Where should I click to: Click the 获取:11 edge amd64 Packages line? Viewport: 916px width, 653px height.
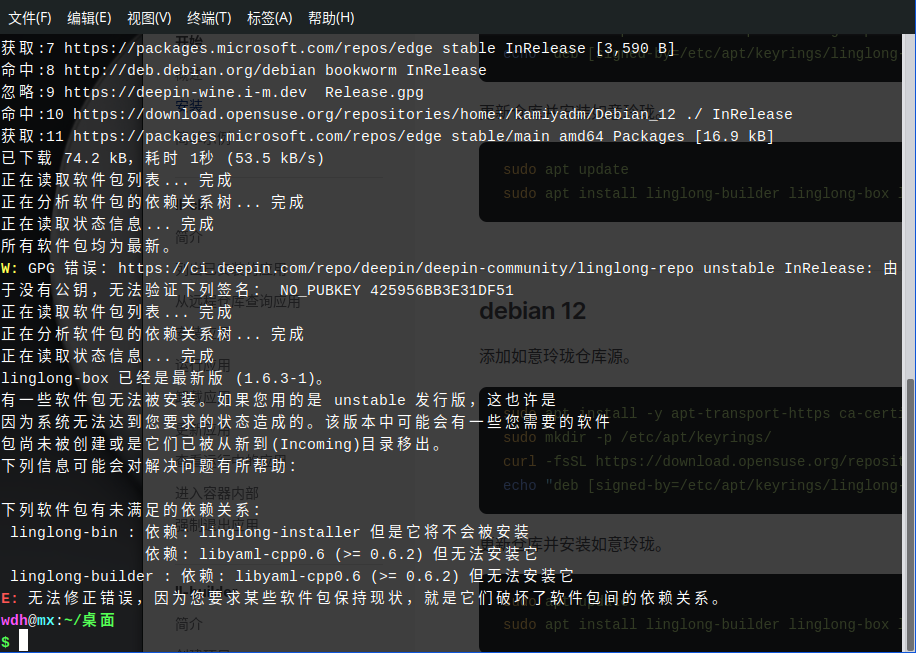pos(388,136)
